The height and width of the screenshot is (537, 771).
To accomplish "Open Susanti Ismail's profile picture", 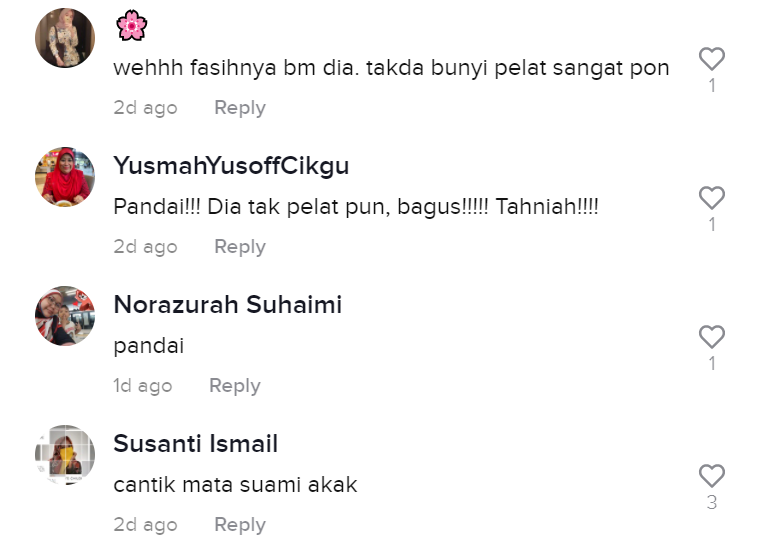I will (65, 455).
